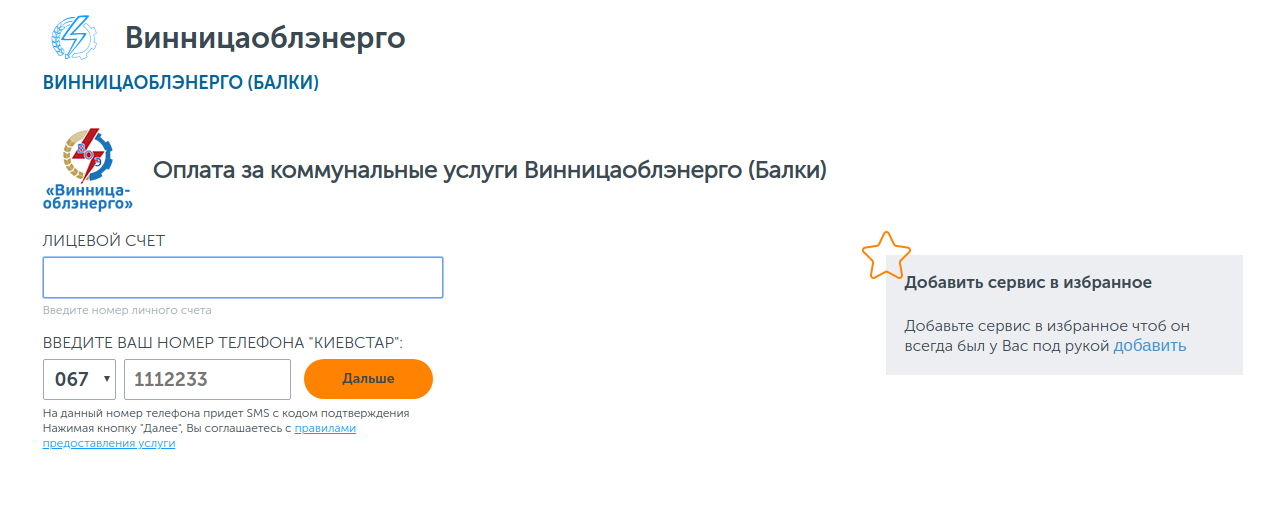
Task: Click the Винницаоблэнерго page title
Action: [265, 38]
